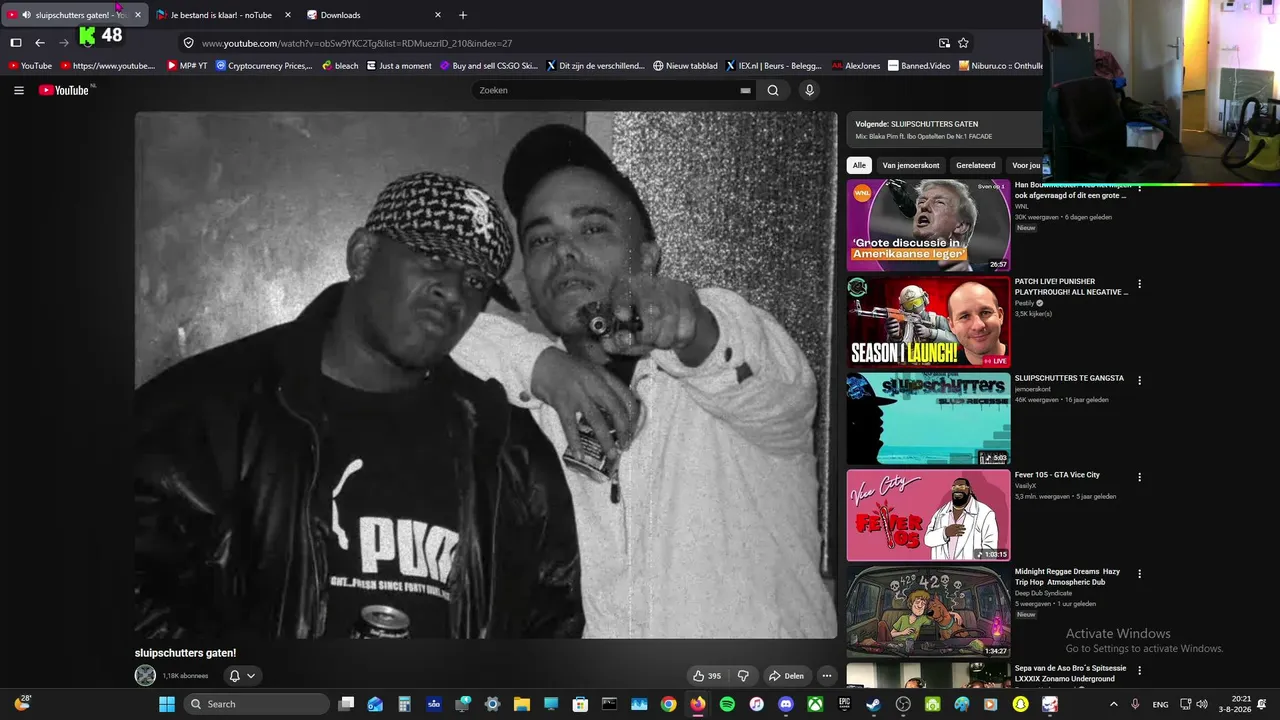Open the channel avatar under the title
Screen dimensions: 1280x720
[145, 676]
